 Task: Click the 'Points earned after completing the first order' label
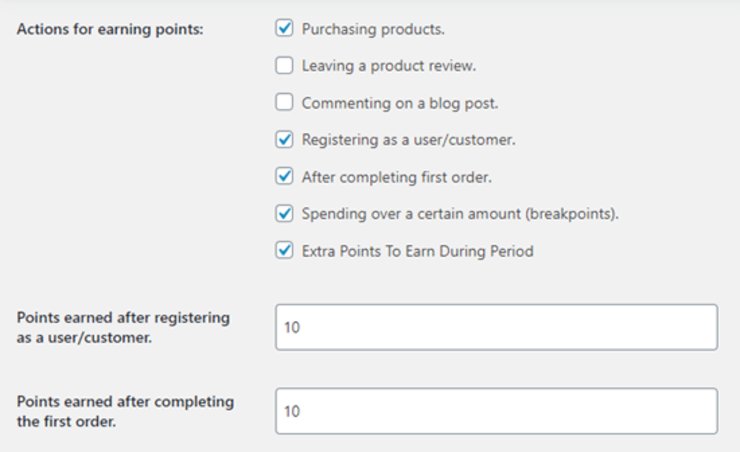click(x=125, y=411)
